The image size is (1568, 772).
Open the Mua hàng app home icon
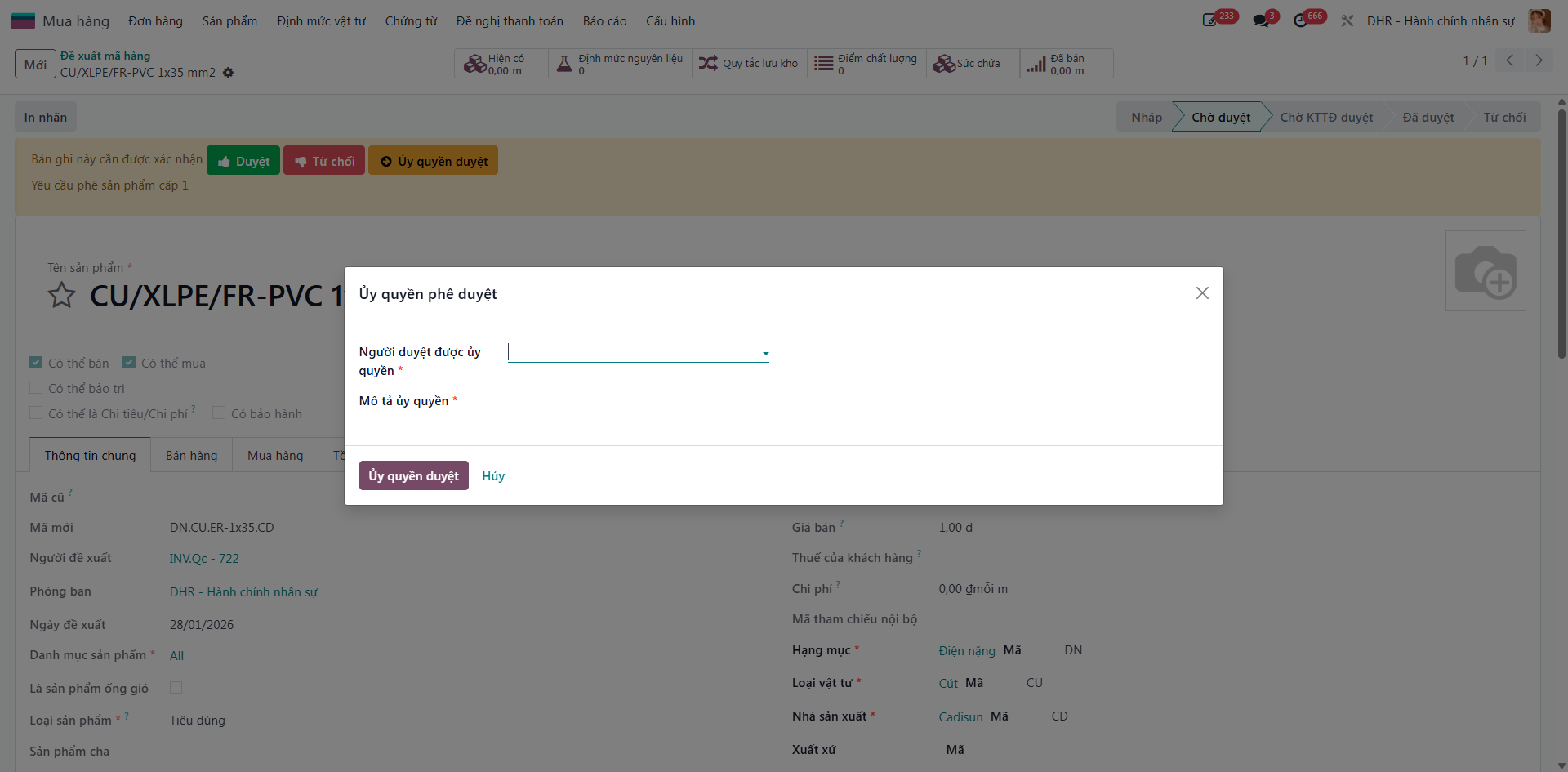pyautogui.click(x=23, y=20)
